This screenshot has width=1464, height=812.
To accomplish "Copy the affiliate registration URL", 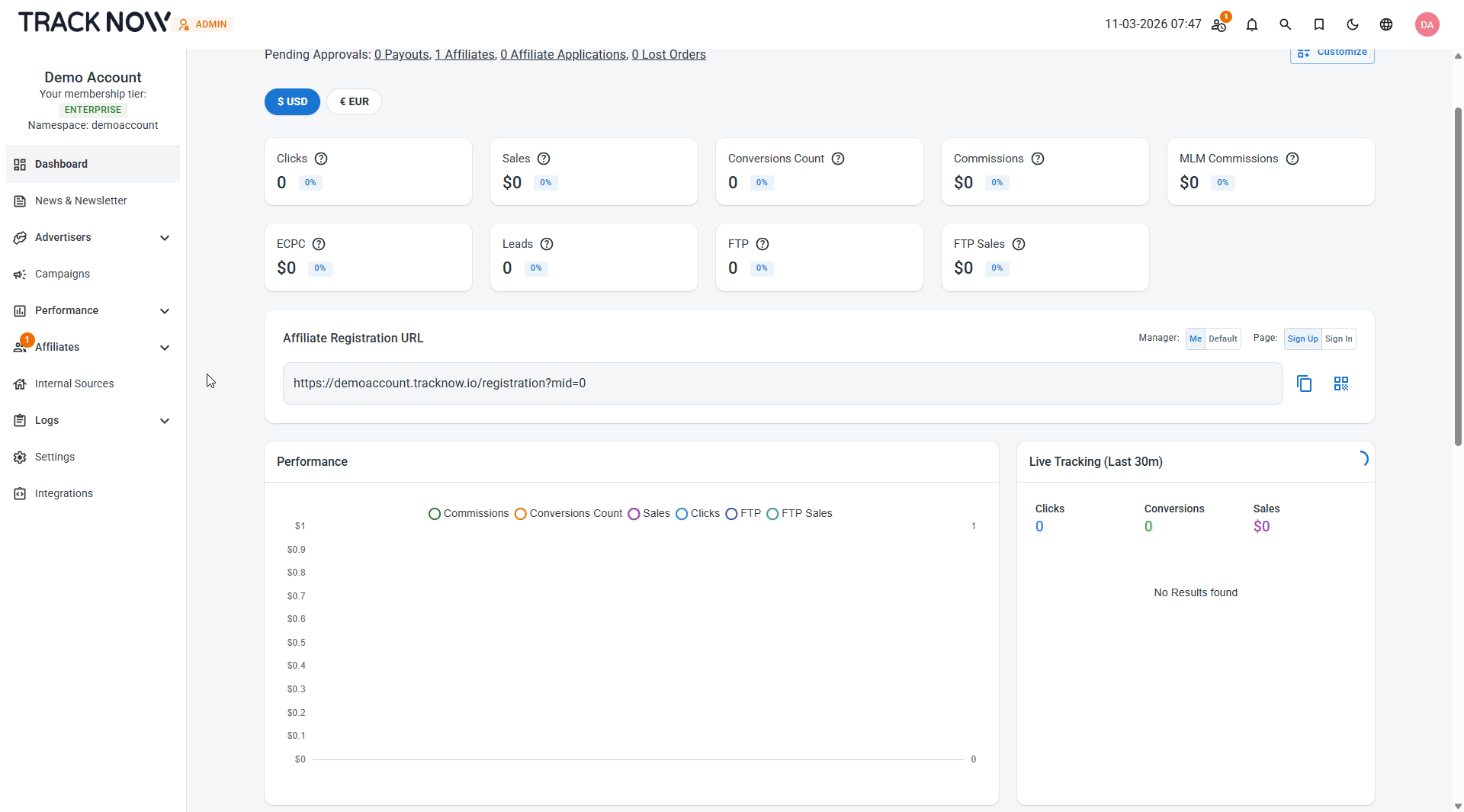I will (1304, 384).
